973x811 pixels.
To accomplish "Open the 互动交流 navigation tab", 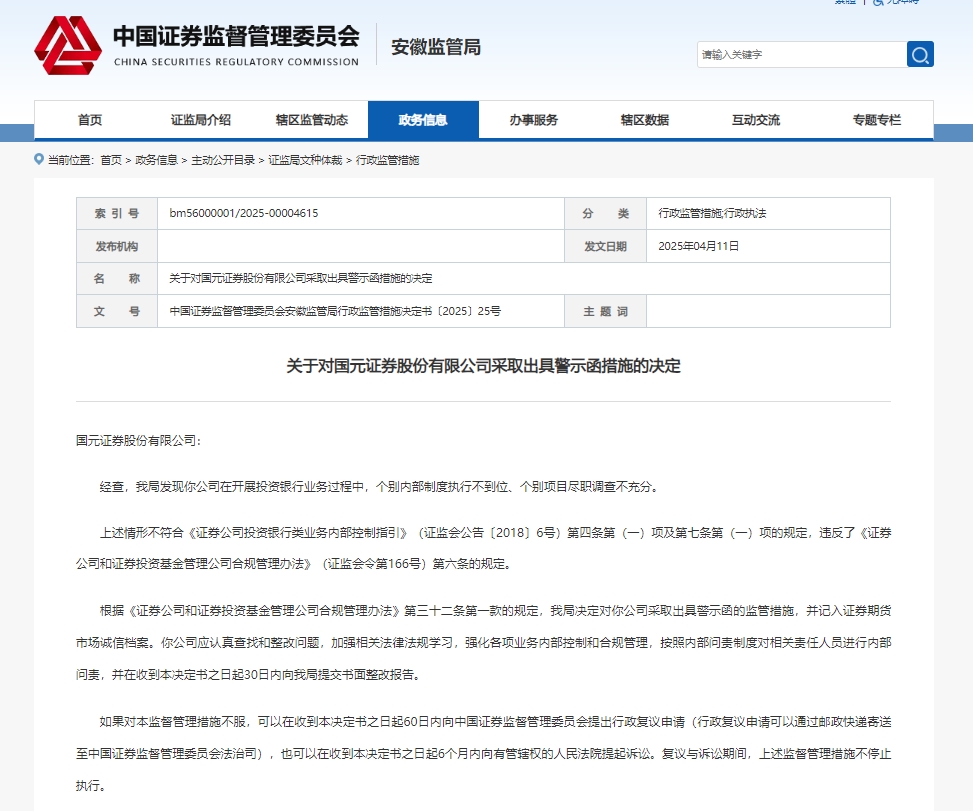I will pyautogui.click(x=756, y=120).
